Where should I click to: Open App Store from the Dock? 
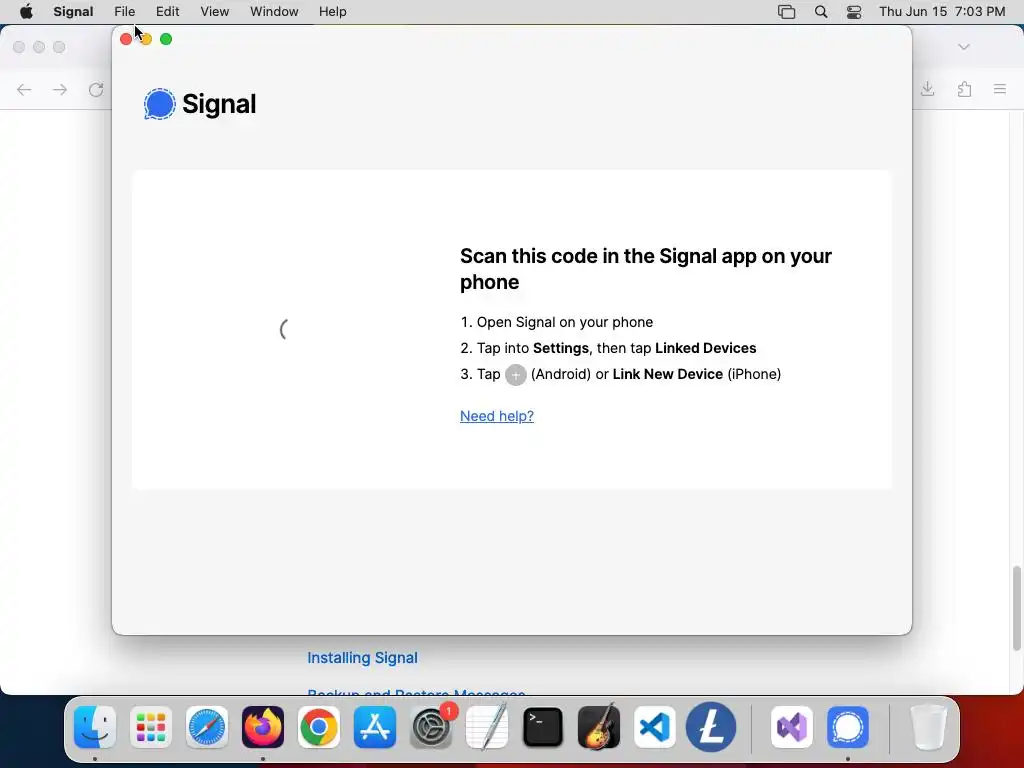coord(375,727)
